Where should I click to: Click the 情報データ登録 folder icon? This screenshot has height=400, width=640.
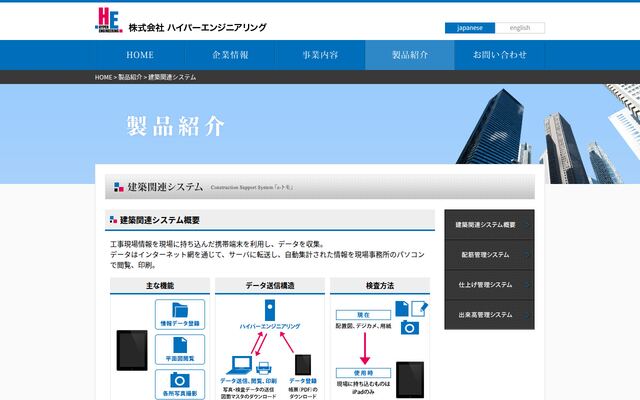[180, 310]
